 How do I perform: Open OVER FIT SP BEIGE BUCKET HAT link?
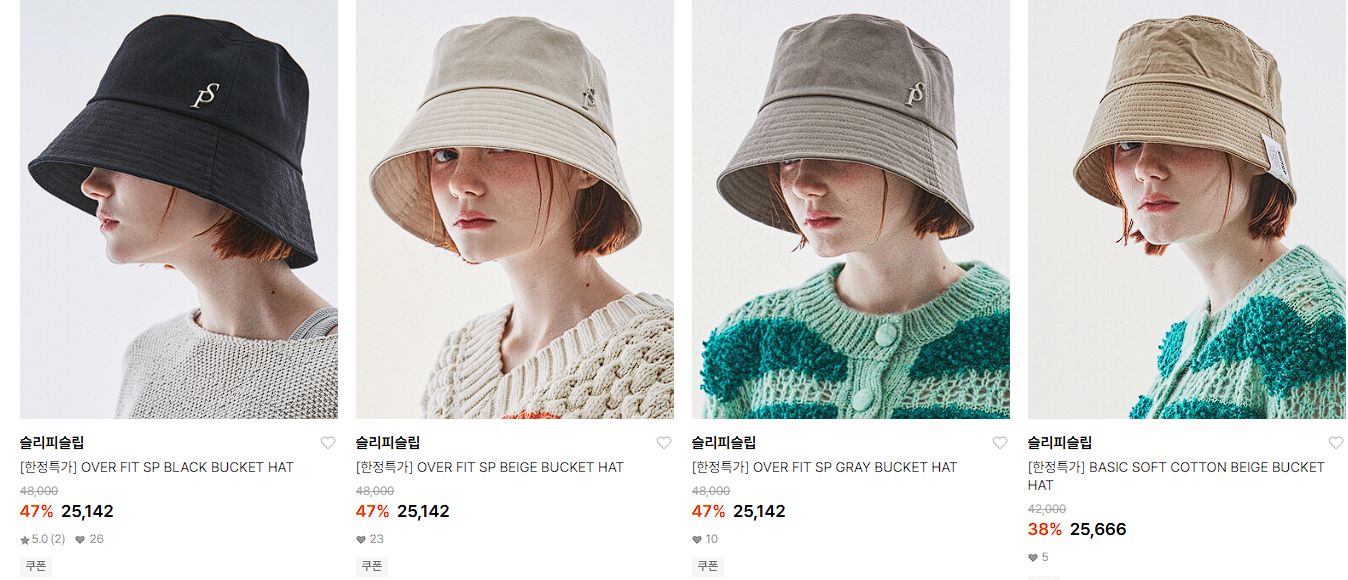490,467
